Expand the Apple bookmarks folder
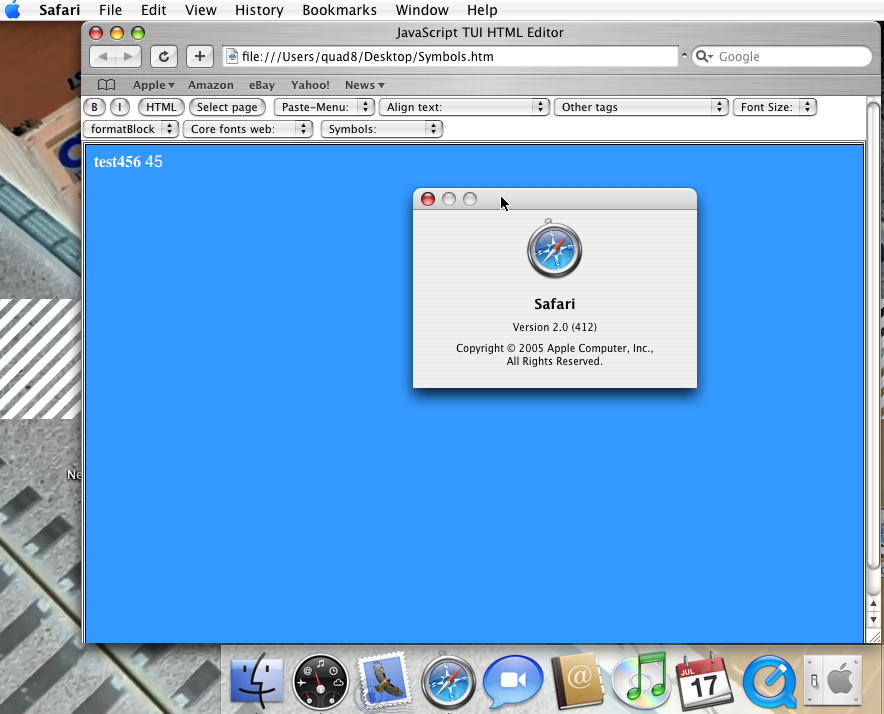This screenshot has width=884, height=714. point(153,85)
